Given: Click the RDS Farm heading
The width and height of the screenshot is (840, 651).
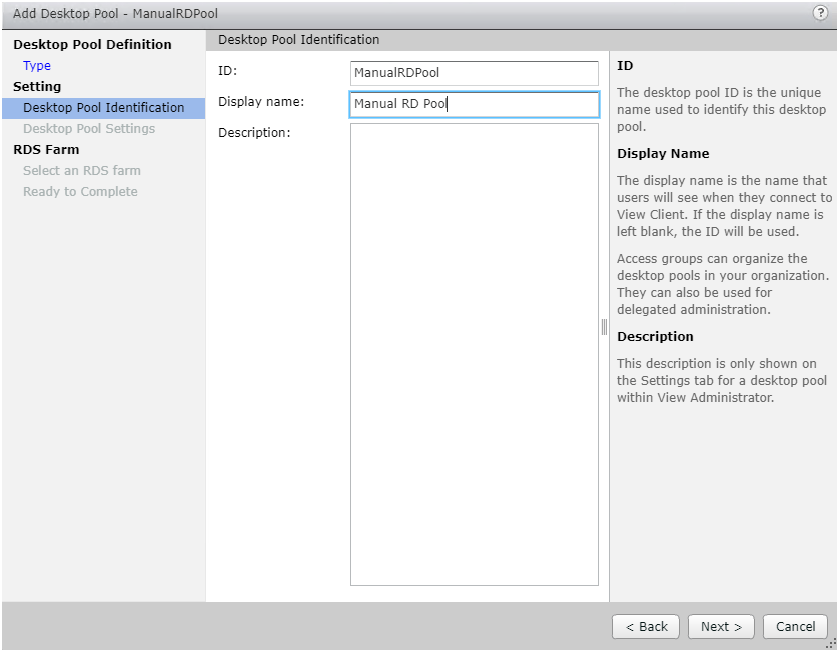Looking at the screenshot, I should click(46, 149).
